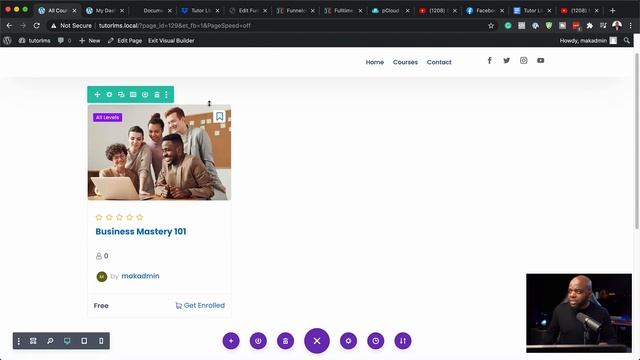
Task: Open green section settings gear
Action: (109, 94)
